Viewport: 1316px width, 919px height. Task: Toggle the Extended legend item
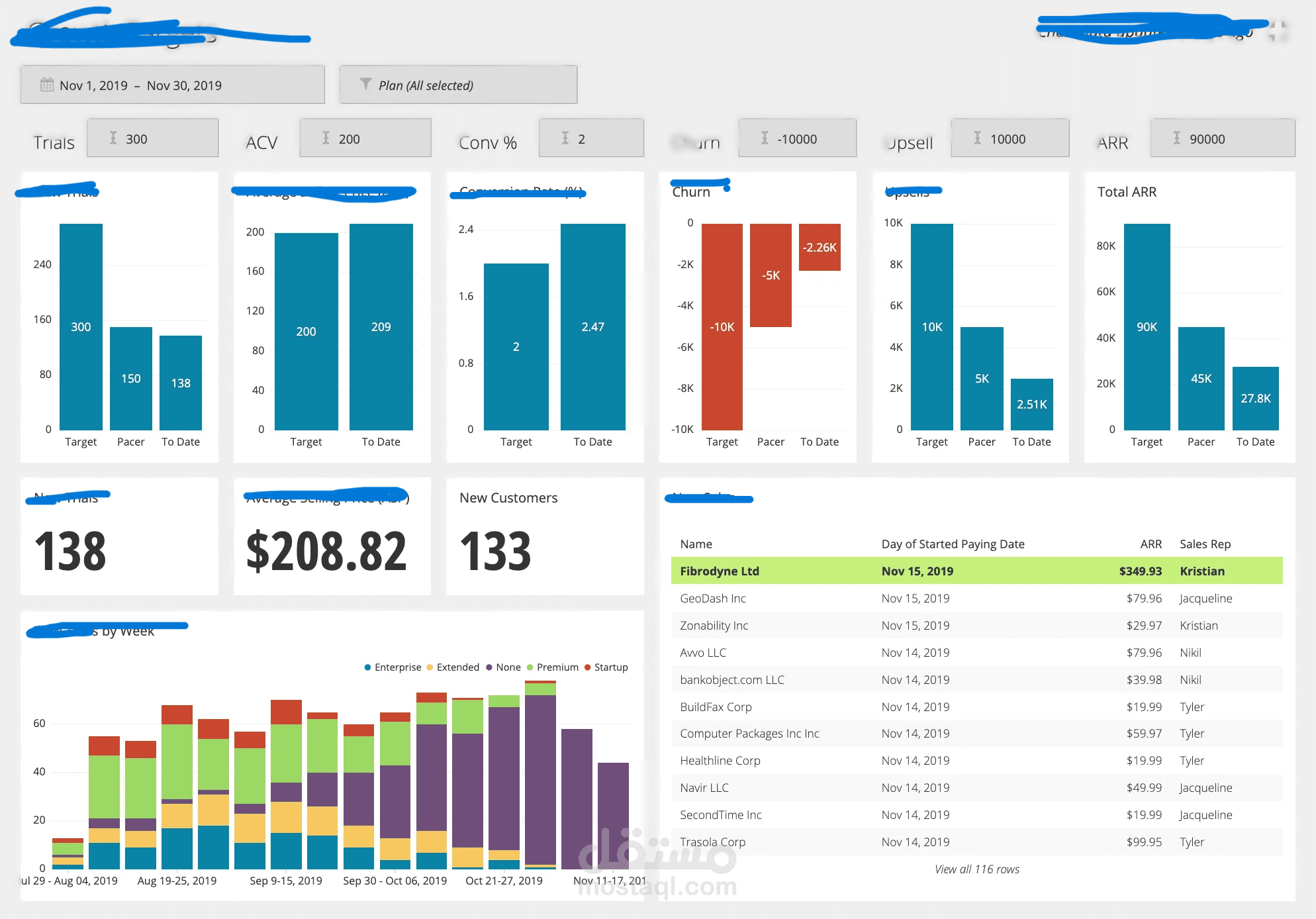[x=453, y=667]
